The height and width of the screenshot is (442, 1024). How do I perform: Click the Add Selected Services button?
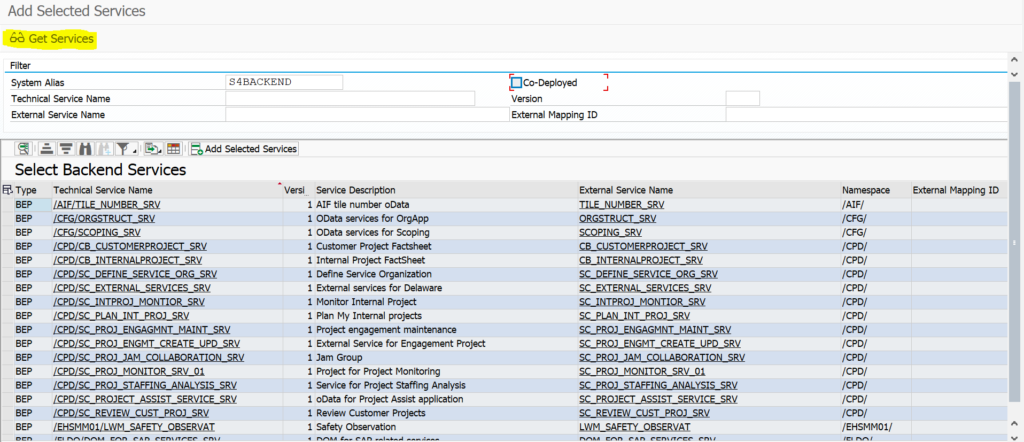pos(244,149)
